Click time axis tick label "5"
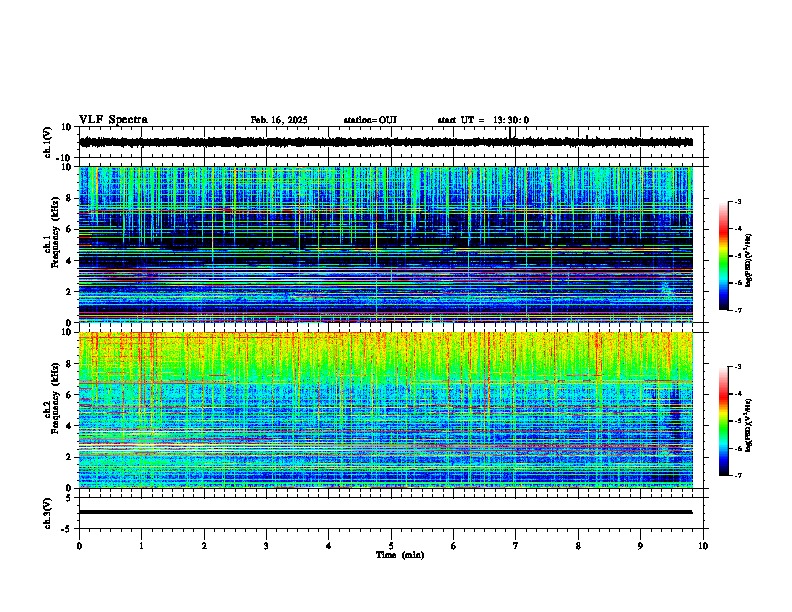792x612 pixels. 391,546
